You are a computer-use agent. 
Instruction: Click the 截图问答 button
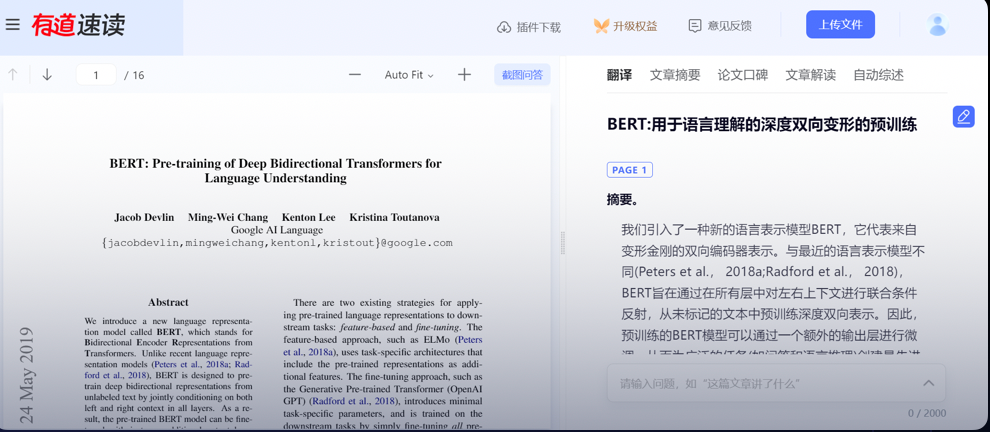click(522, 75)
